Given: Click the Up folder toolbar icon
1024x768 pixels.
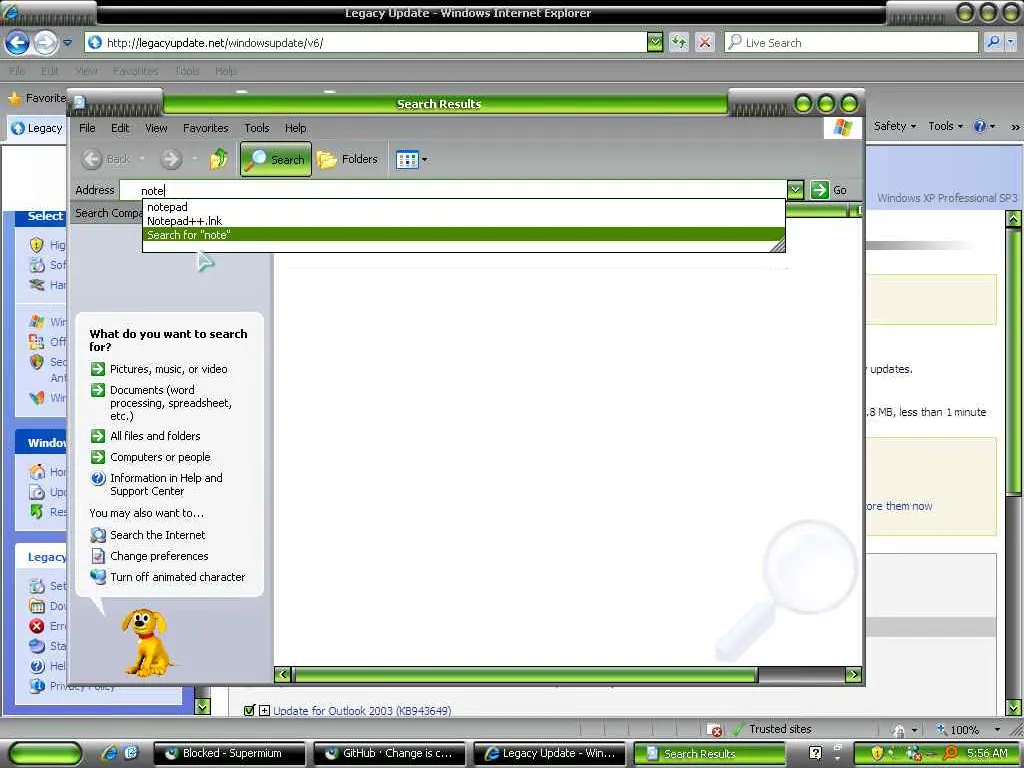Looking at the screenshot, I should coord(219,159).
